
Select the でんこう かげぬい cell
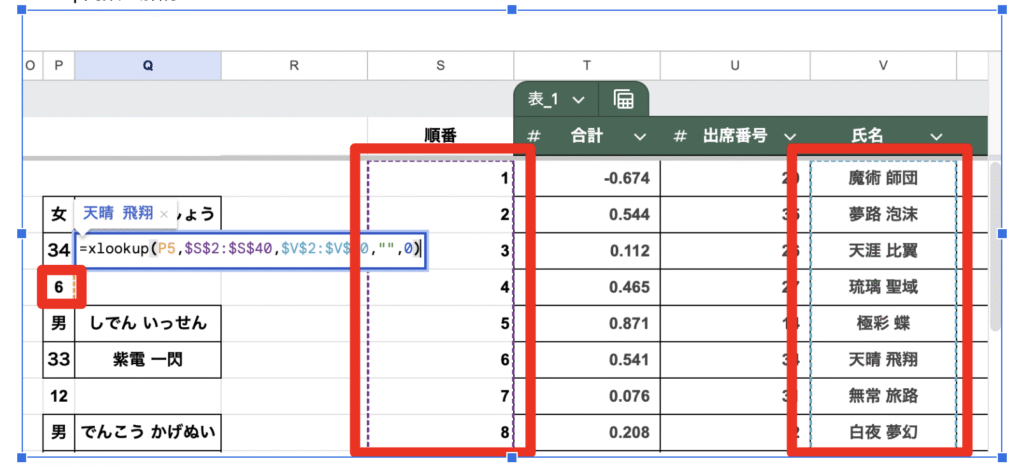point(147,433)
